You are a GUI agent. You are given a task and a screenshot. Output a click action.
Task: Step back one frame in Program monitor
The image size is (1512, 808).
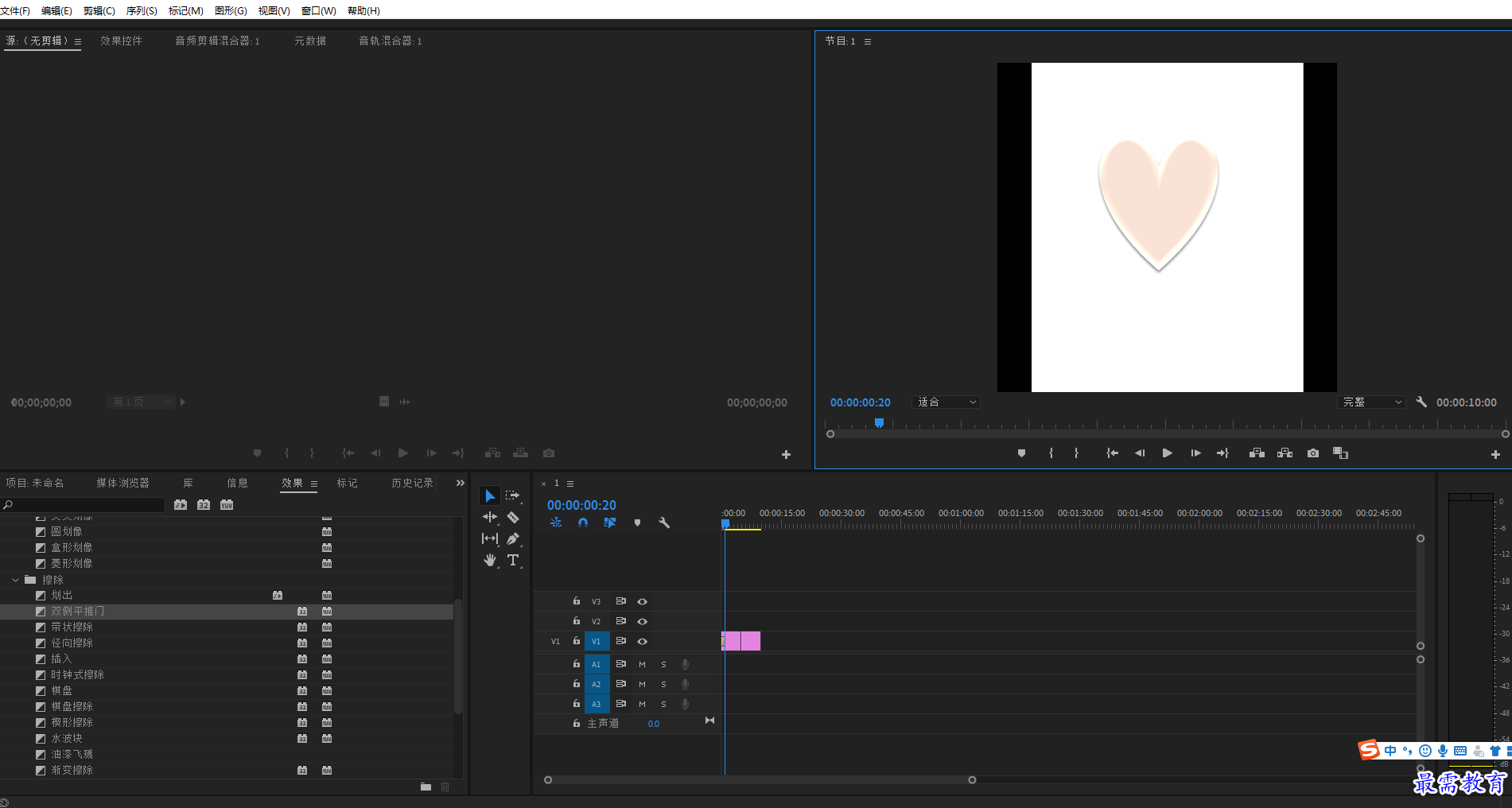click(x=1139, y=453)
